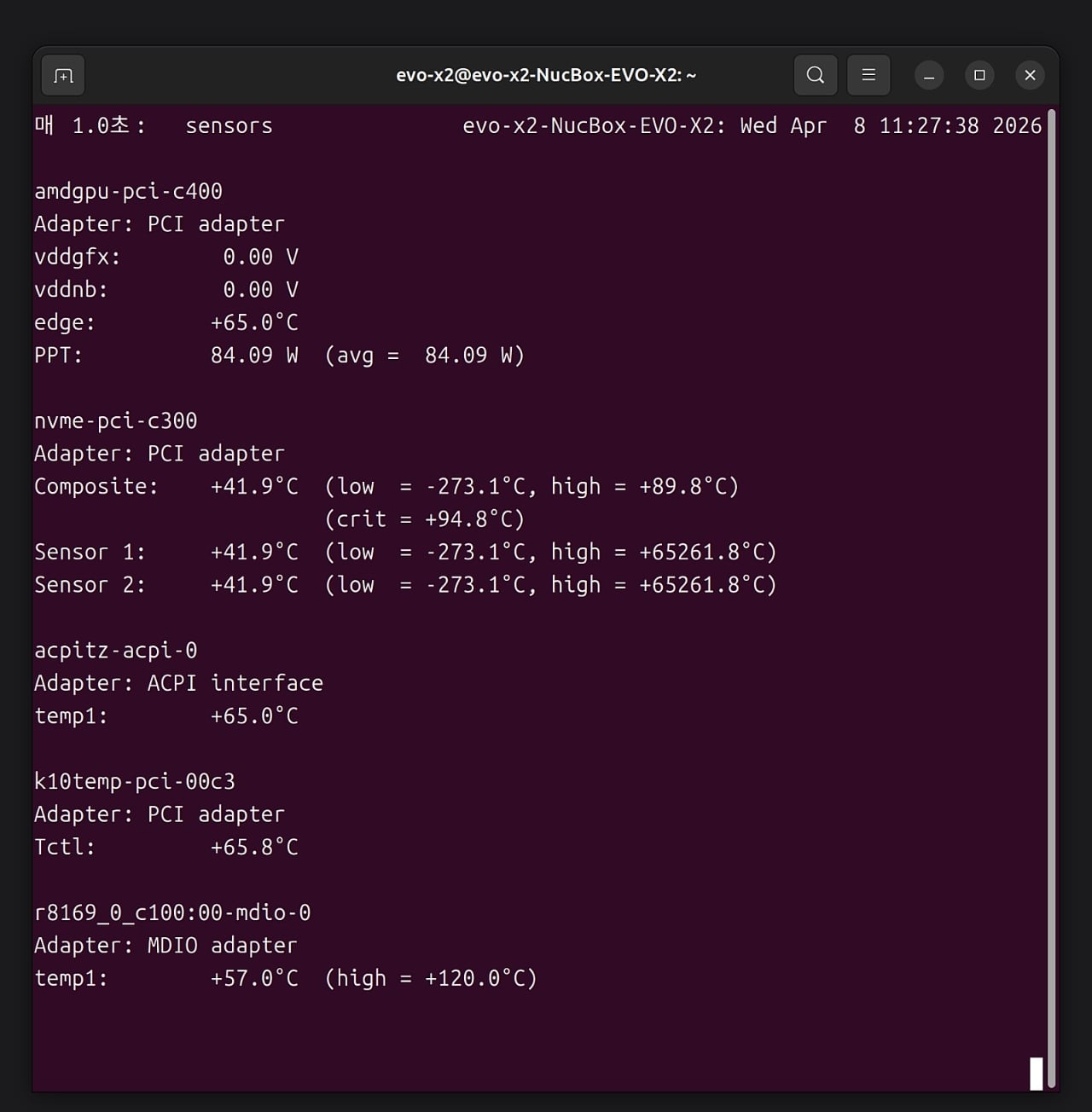Screen dimensions: 1092x1112
Task: Maximize the terminal window
Action: pos(979,76)
